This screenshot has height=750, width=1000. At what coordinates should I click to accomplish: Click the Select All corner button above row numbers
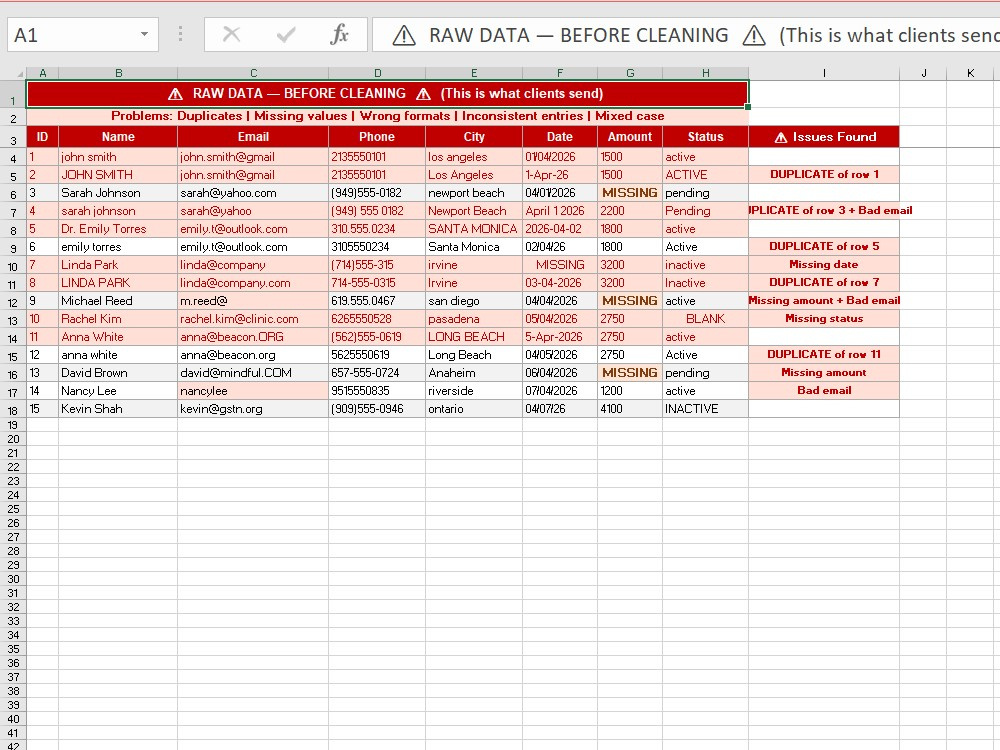21,71
